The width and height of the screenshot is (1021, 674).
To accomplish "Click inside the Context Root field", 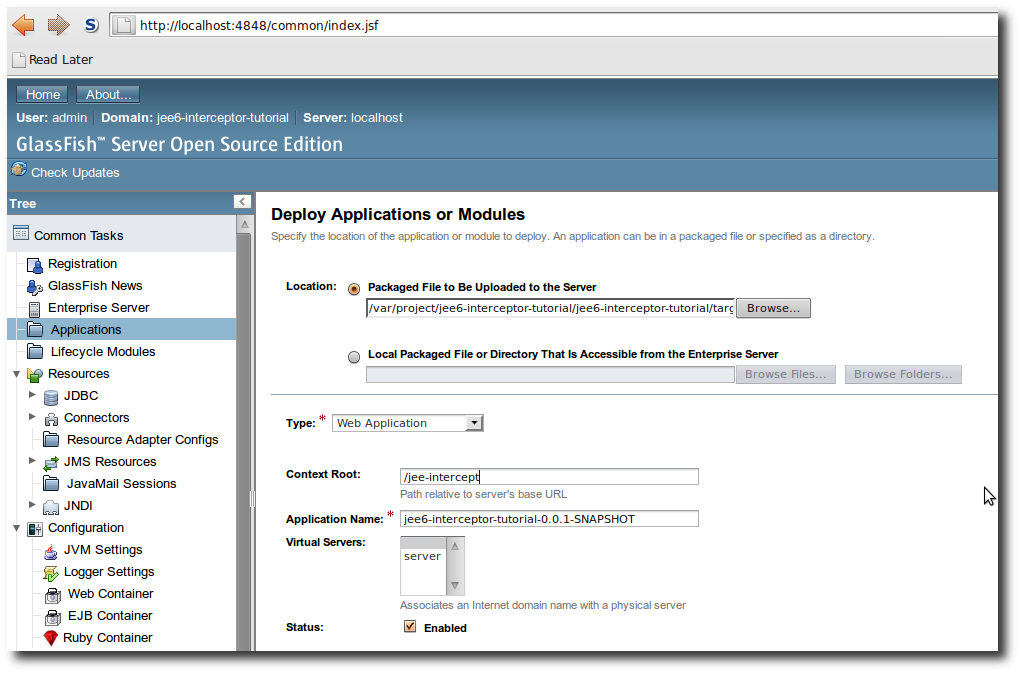I will tap(548, 476).
